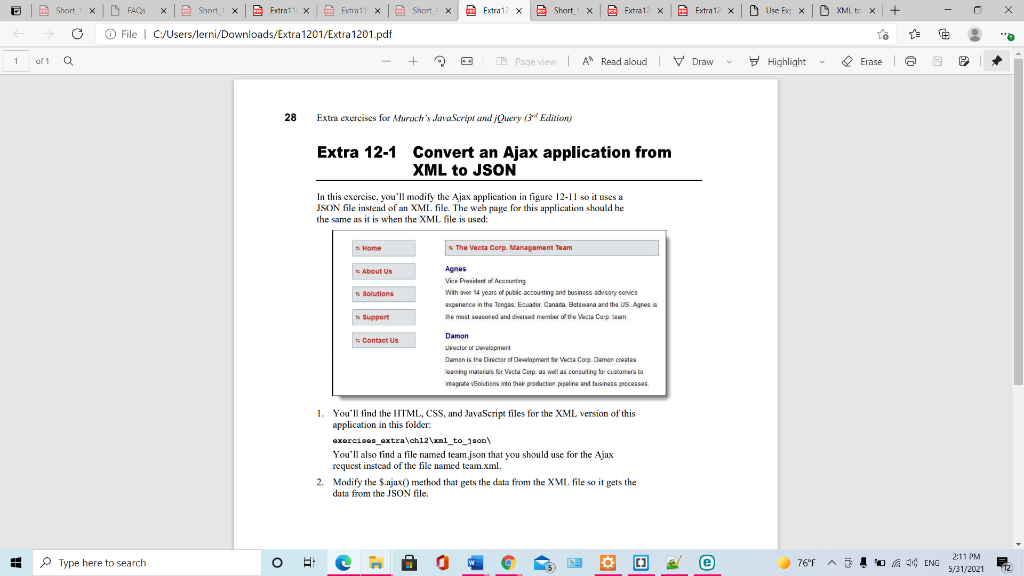This screenshot has height=576, width=1024.
Task: Expand the Highlight color dropdown
Action: point(822,61)
